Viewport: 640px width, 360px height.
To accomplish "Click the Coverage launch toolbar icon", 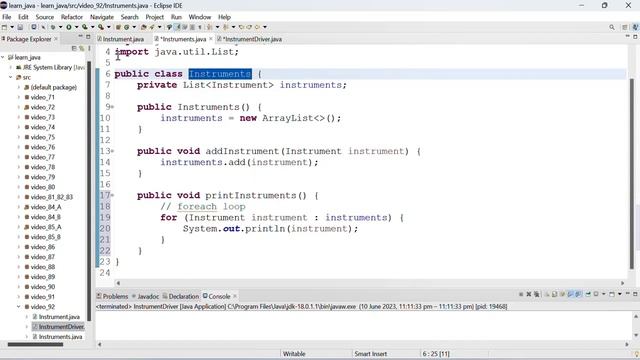I will 84,27.
